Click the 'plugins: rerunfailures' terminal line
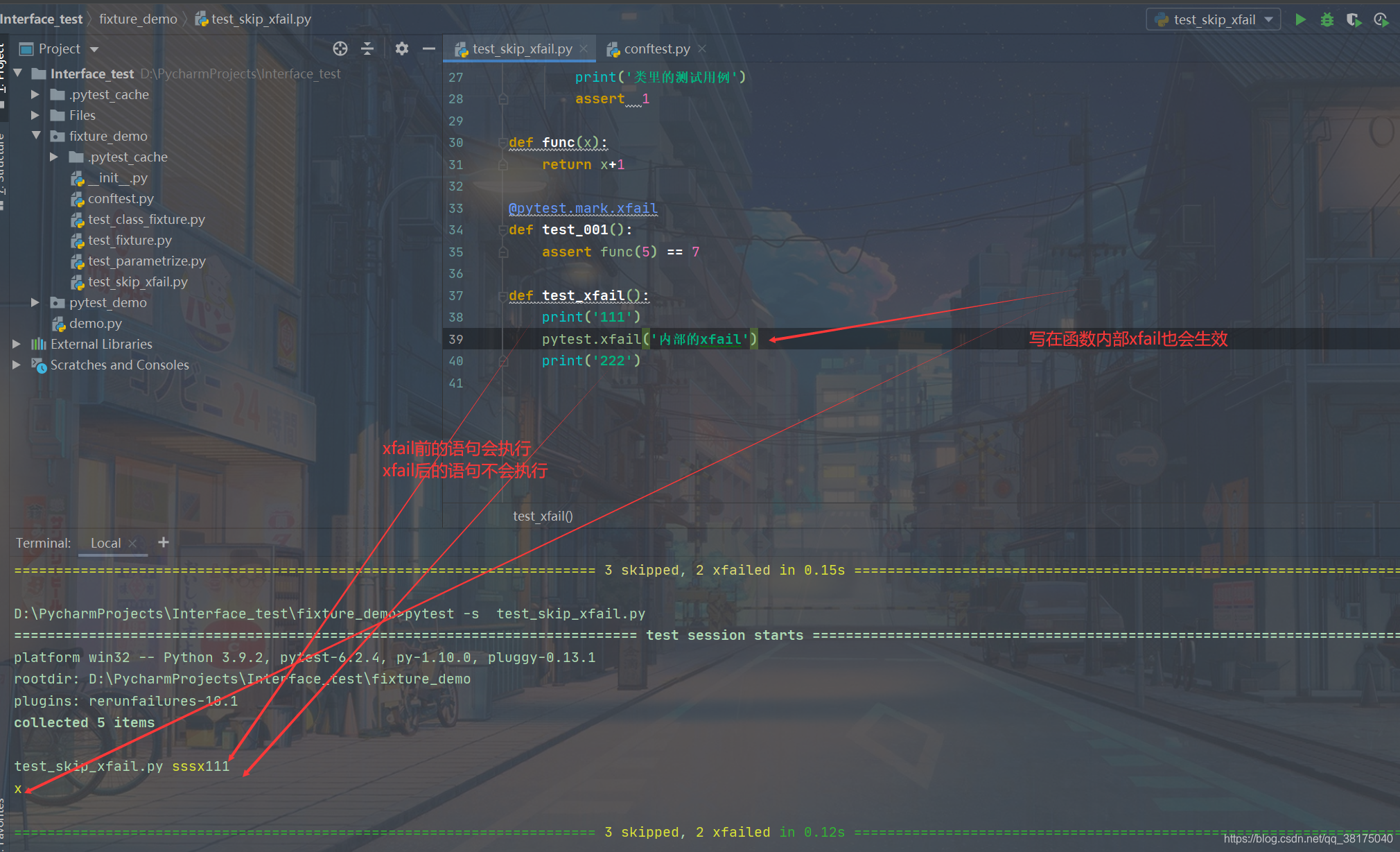This screenshot has width=1400, height=852. click(126, 701)
